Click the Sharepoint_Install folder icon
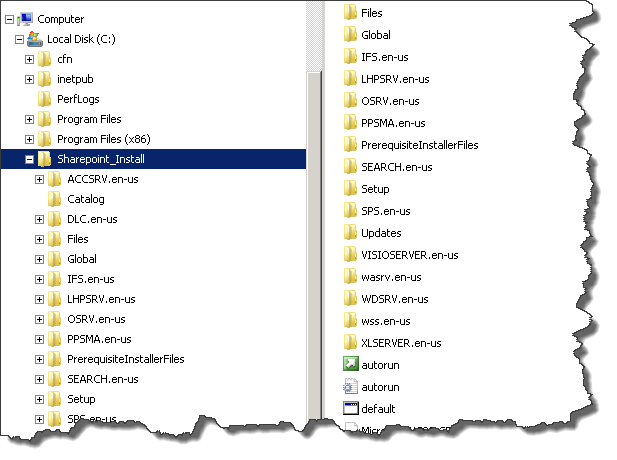Viewport: 617px width, 460px height. (x=45, y=159)
